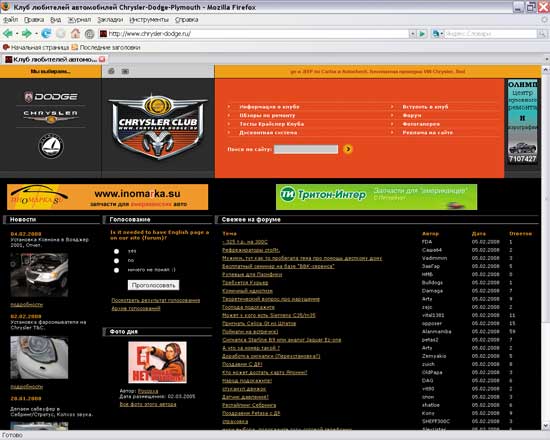
Task: Open Тесты Крайслер Клуба link
Action: tap(272, 124)
